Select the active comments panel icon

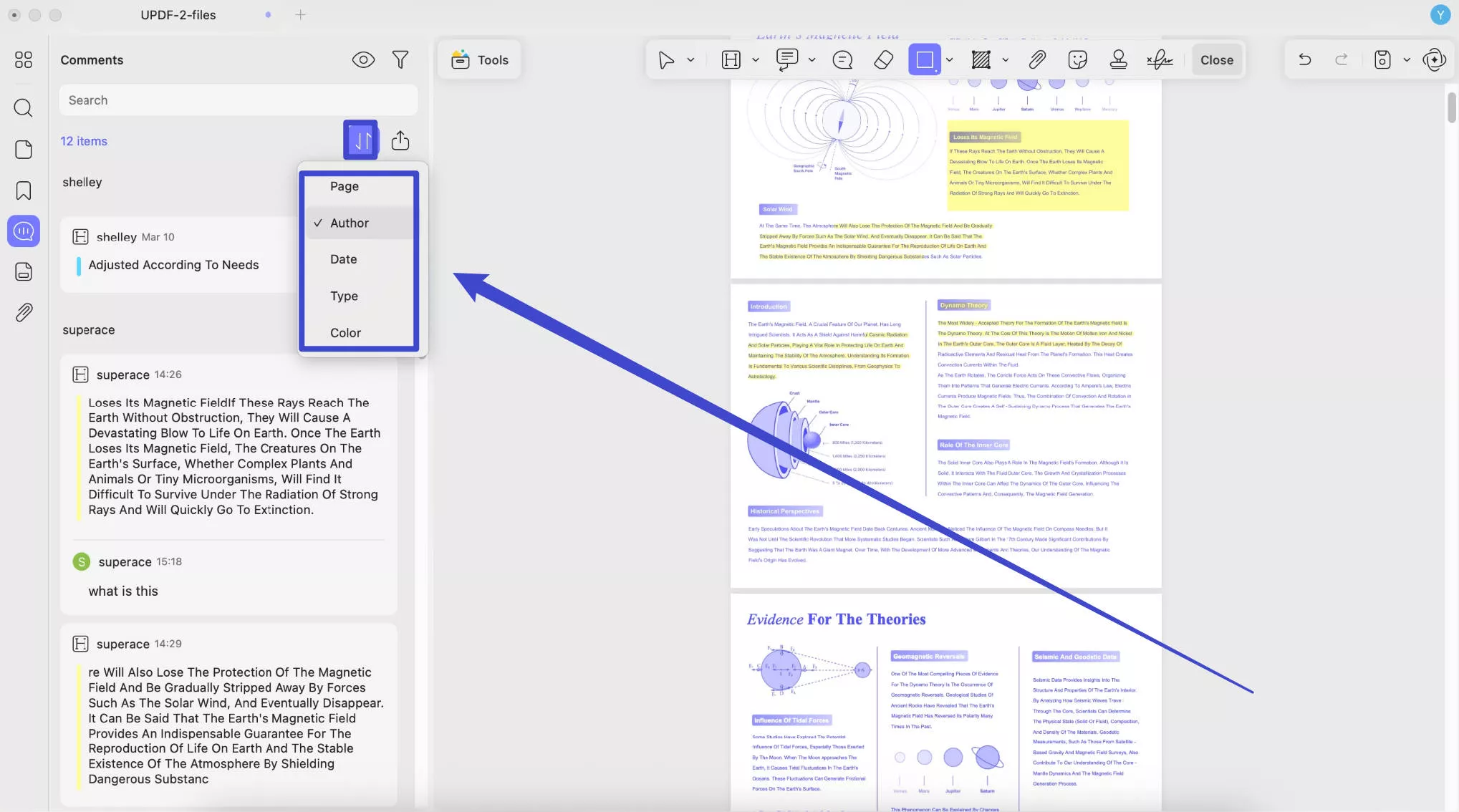pyautogui.click(x=24, y=231)
